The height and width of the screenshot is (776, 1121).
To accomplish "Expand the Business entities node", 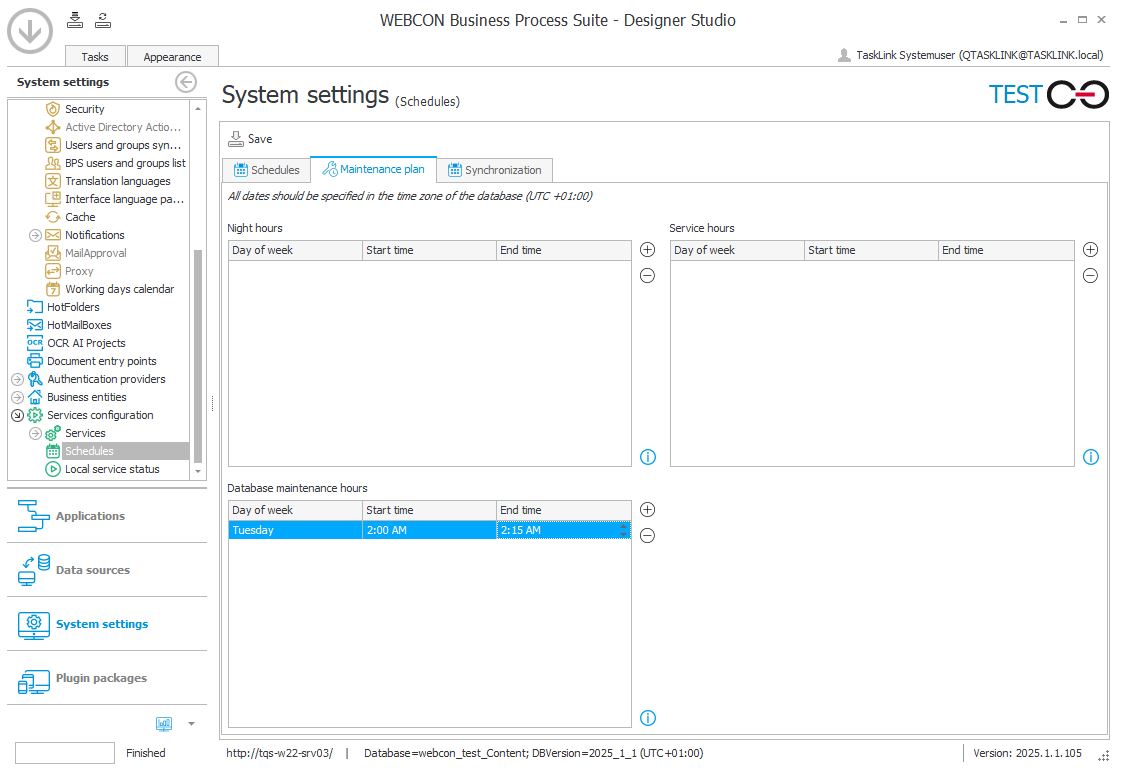I will click(17, 397).
